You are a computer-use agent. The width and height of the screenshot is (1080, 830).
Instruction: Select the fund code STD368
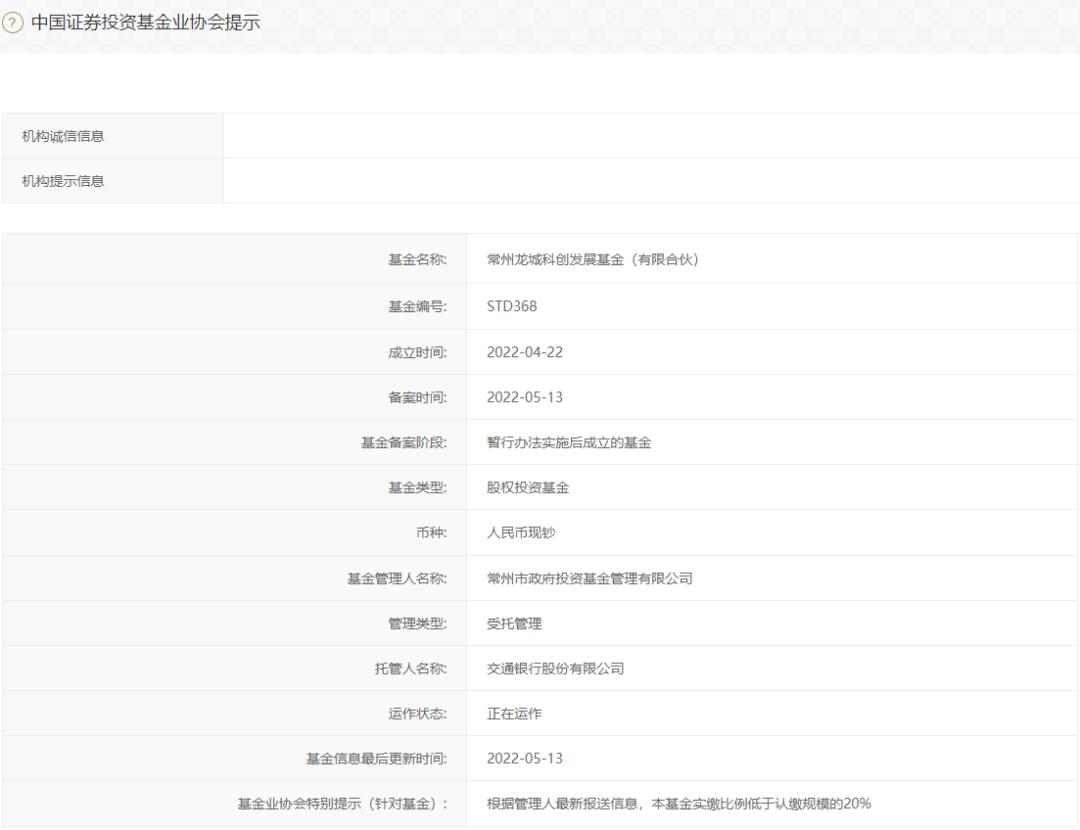pyautogui.click(x=512, y=307)
